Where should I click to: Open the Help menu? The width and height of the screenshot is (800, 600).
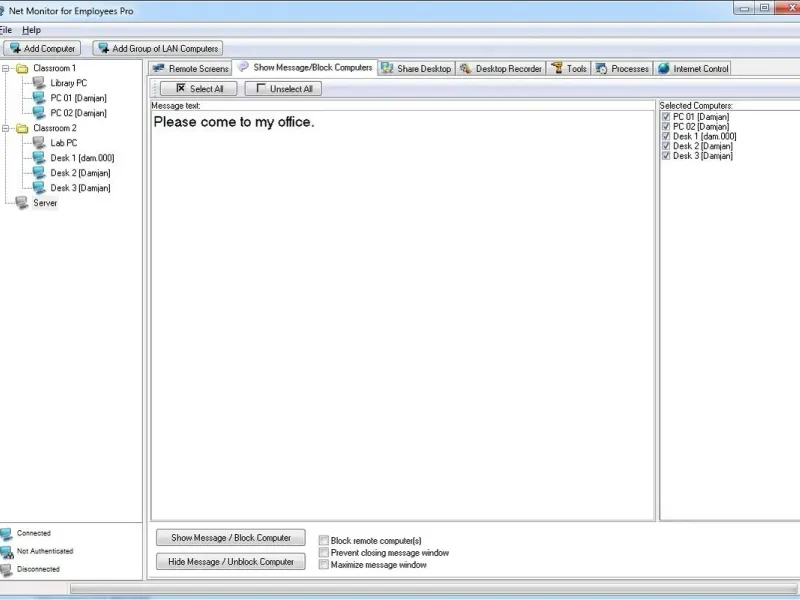point(31,30)
